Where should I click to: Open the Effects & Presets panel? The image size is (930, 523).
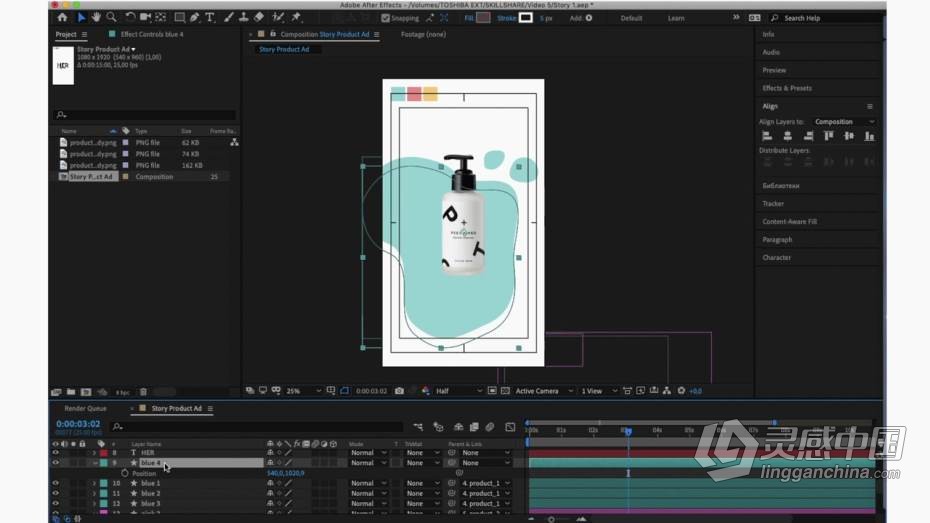click(x=787, y=88)
